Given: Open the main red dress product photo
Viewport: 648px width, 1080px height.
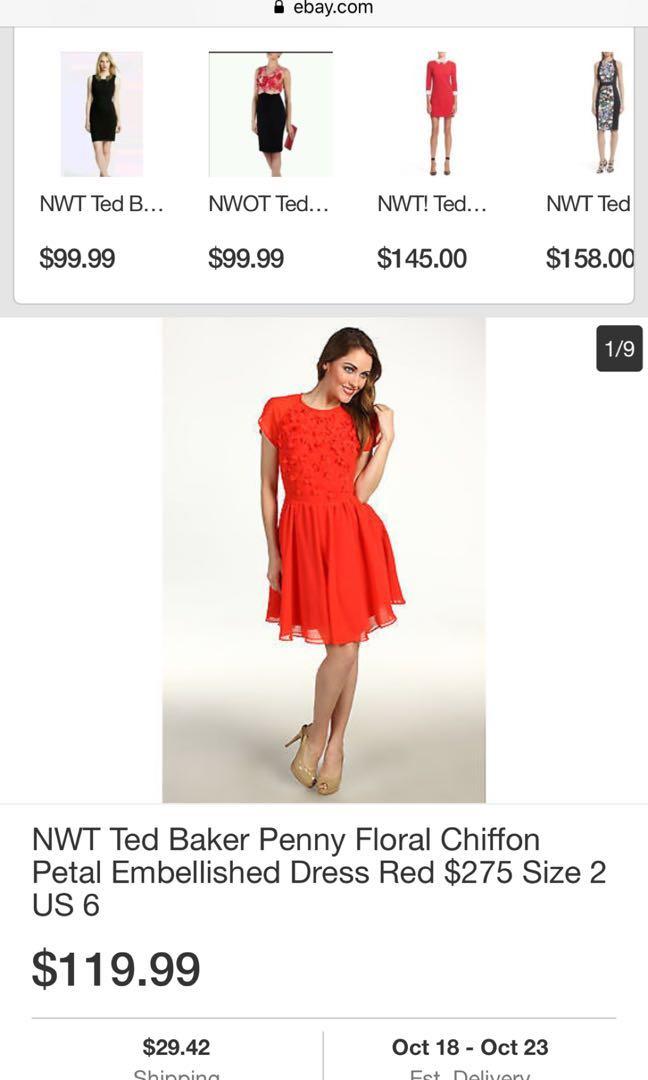Looking at the screenshot, I should click(x=324, y=560).
